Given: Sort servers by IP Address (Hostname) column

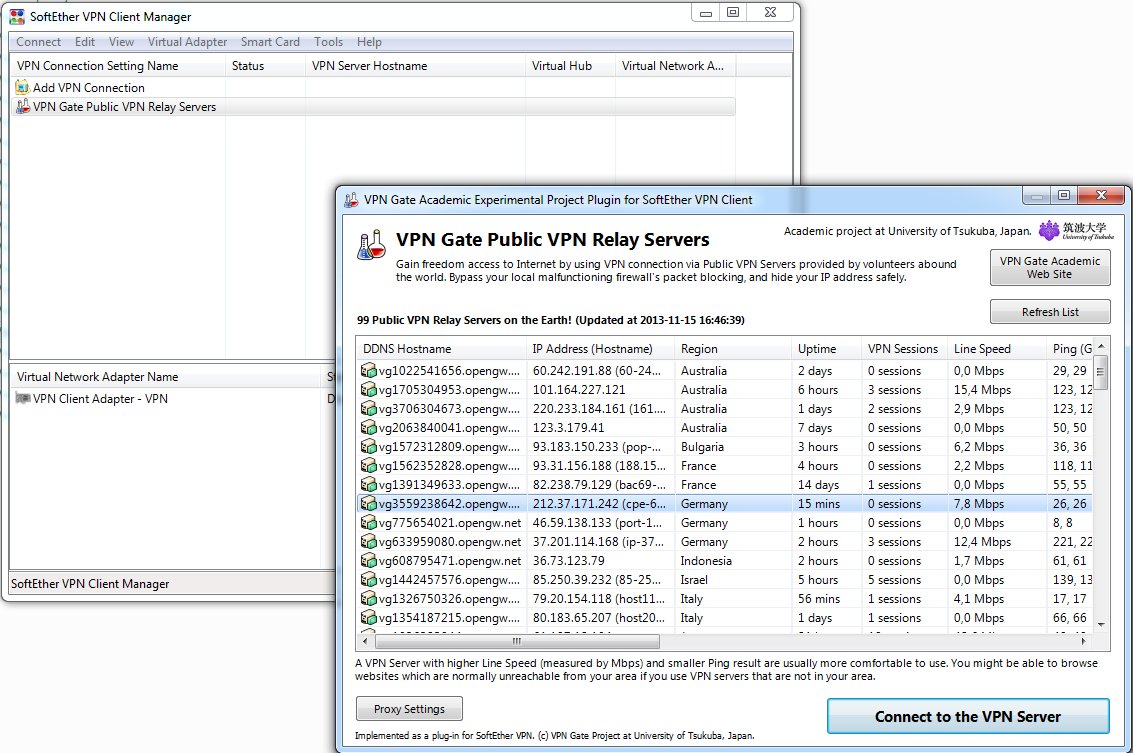Looking at the screenshot, I should (600, 348).
